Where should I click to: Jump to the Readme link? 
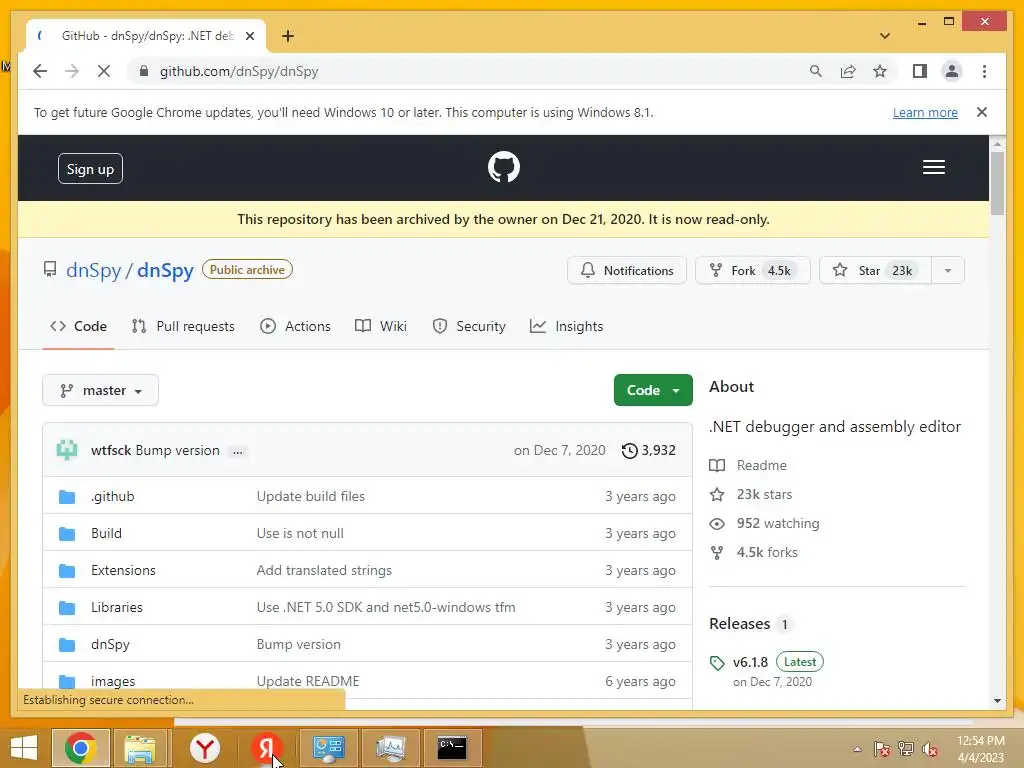761,465
